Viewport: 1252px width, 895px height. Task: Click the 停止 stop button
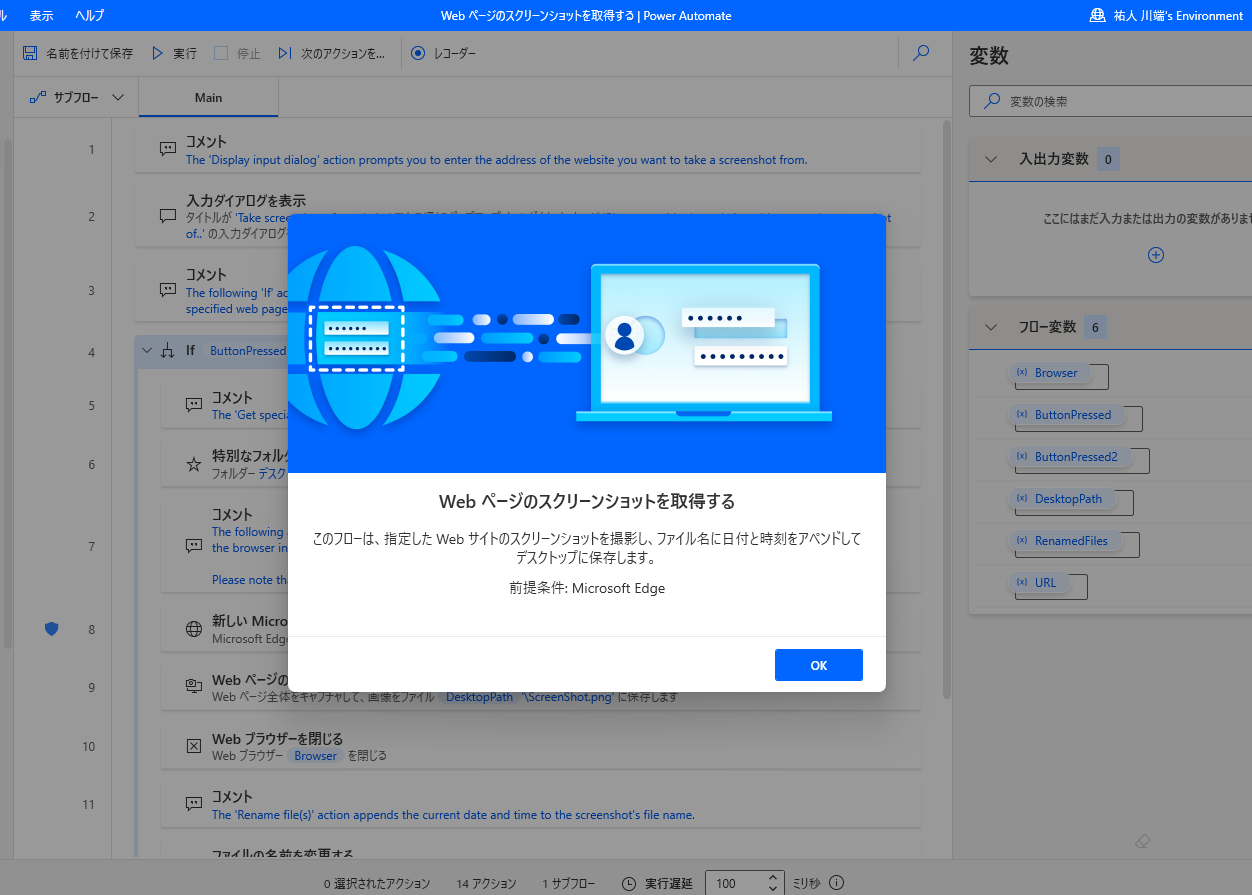click(x=238, y=53)
